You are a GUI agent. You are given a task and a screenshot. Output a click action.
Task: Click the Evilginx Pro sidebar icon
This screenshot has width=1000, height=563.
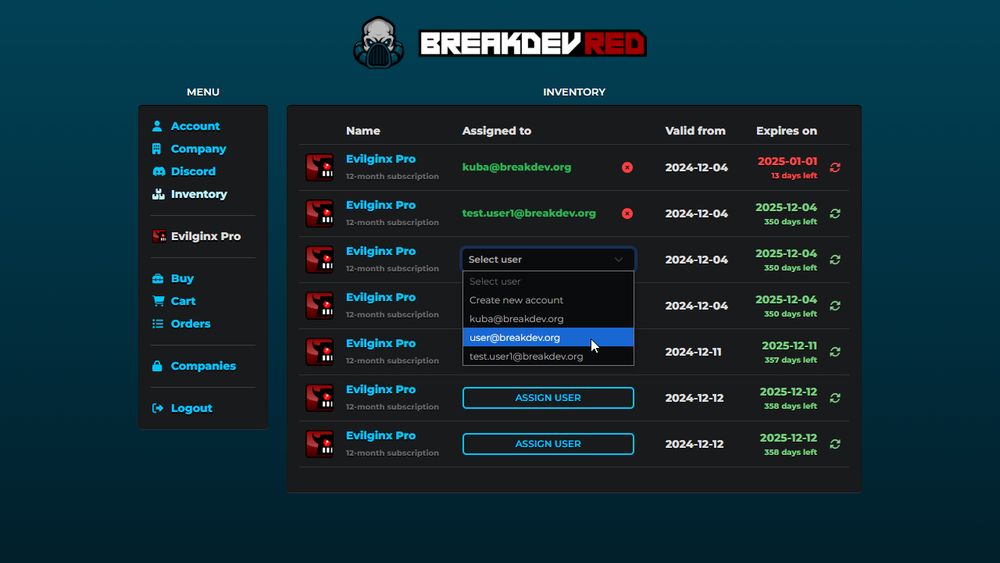click(159, 236)
